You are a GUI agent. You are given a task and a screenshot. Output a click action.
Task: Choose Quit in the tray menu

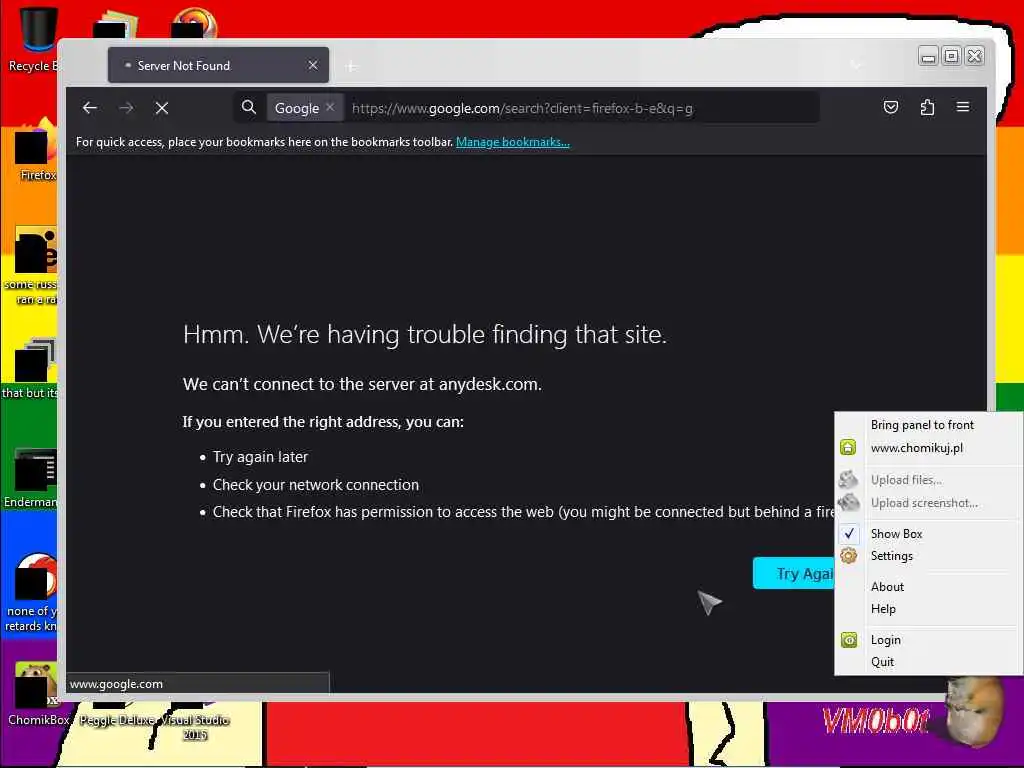click(x=882, y=662)
